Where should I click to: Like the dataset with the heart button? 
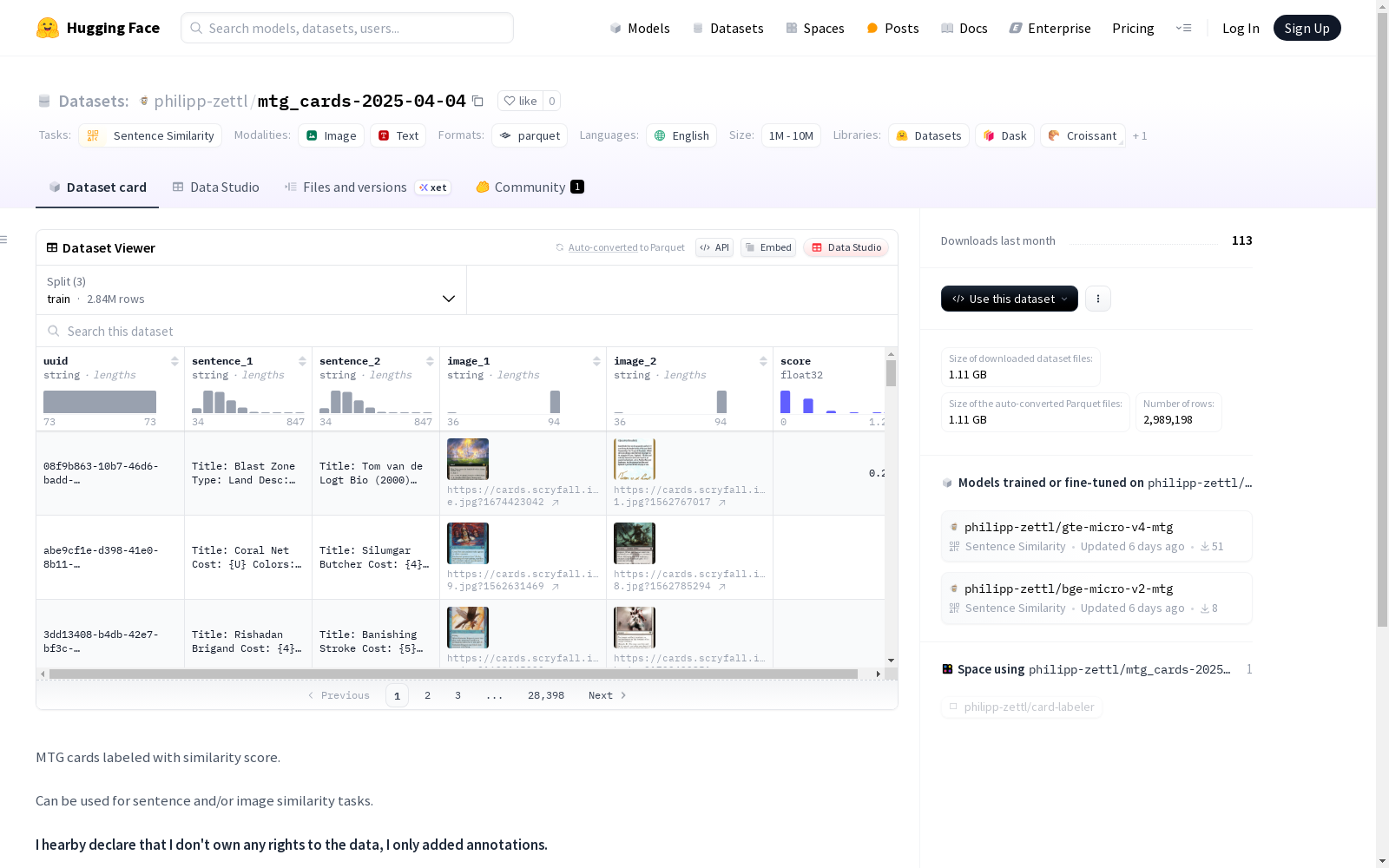coord(520,101)
